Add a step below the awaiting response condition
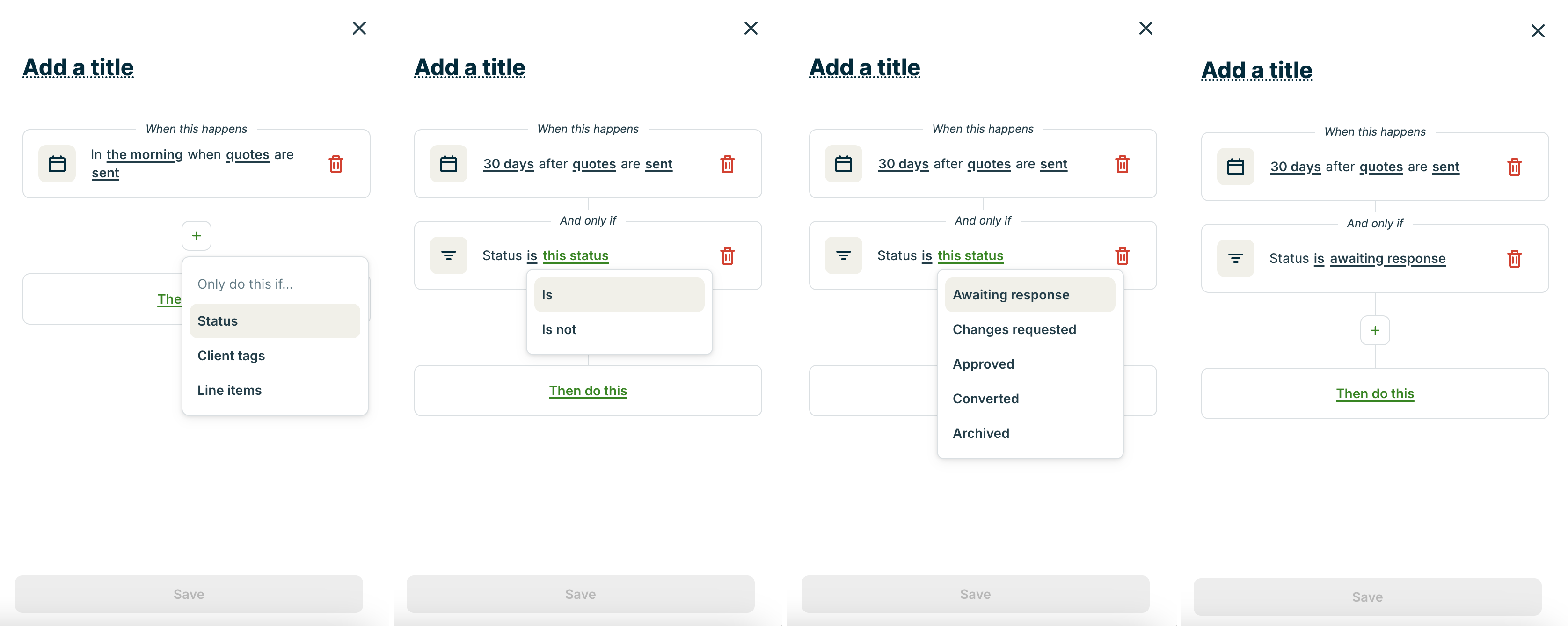1568x626 pixels. [1374, 330]
